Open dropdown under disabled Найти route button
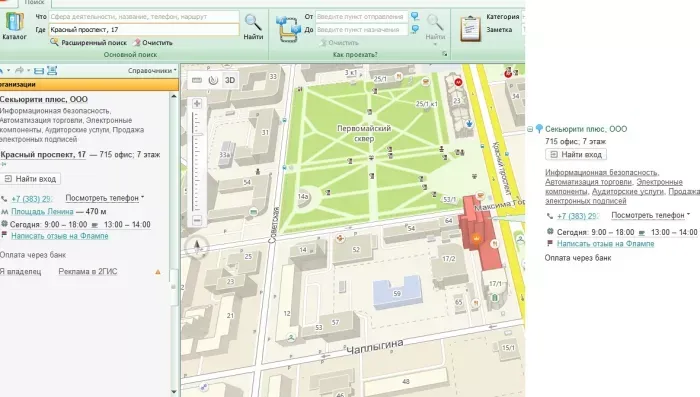This screenshot has width=700, height=397. pos(435,44)
